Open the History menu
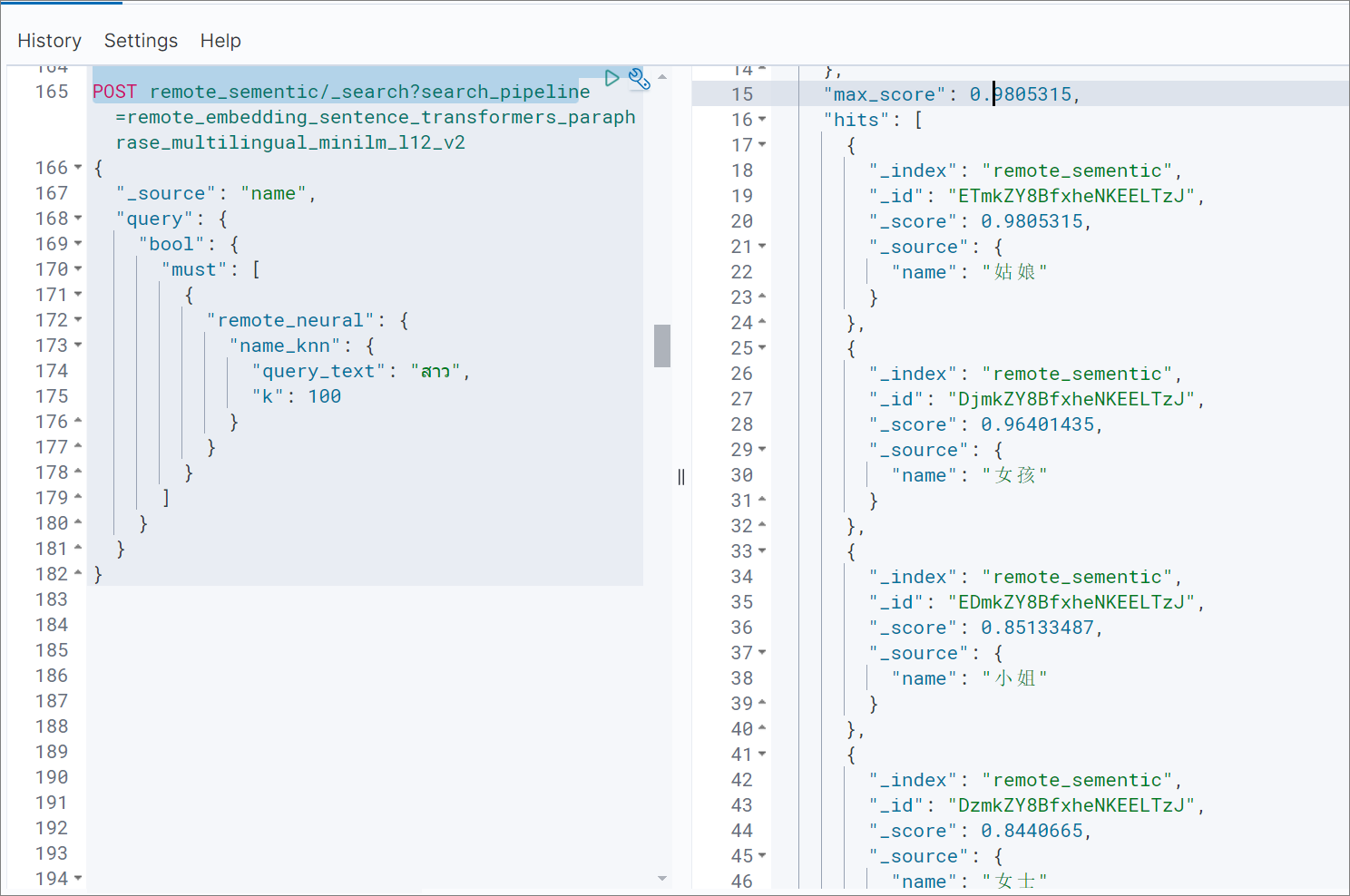1350x896 pixels. [x=49, y=41]
